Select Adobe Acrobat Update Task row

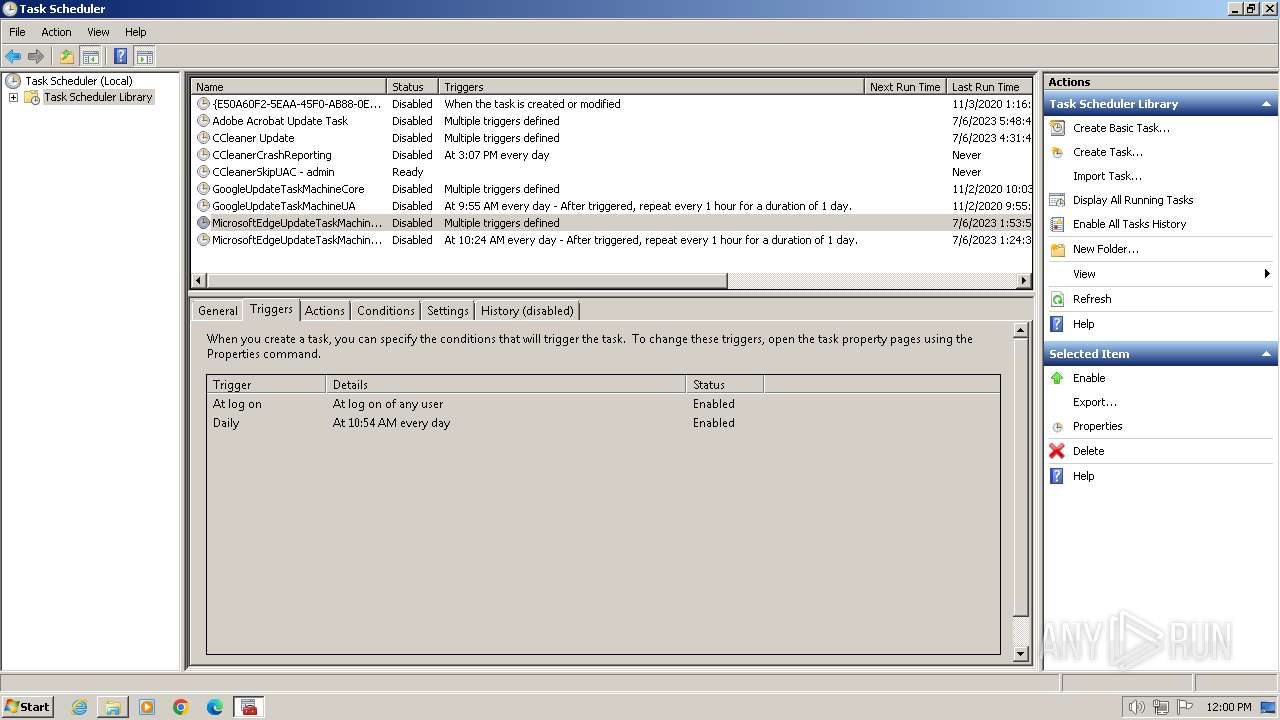coord(611,121)
